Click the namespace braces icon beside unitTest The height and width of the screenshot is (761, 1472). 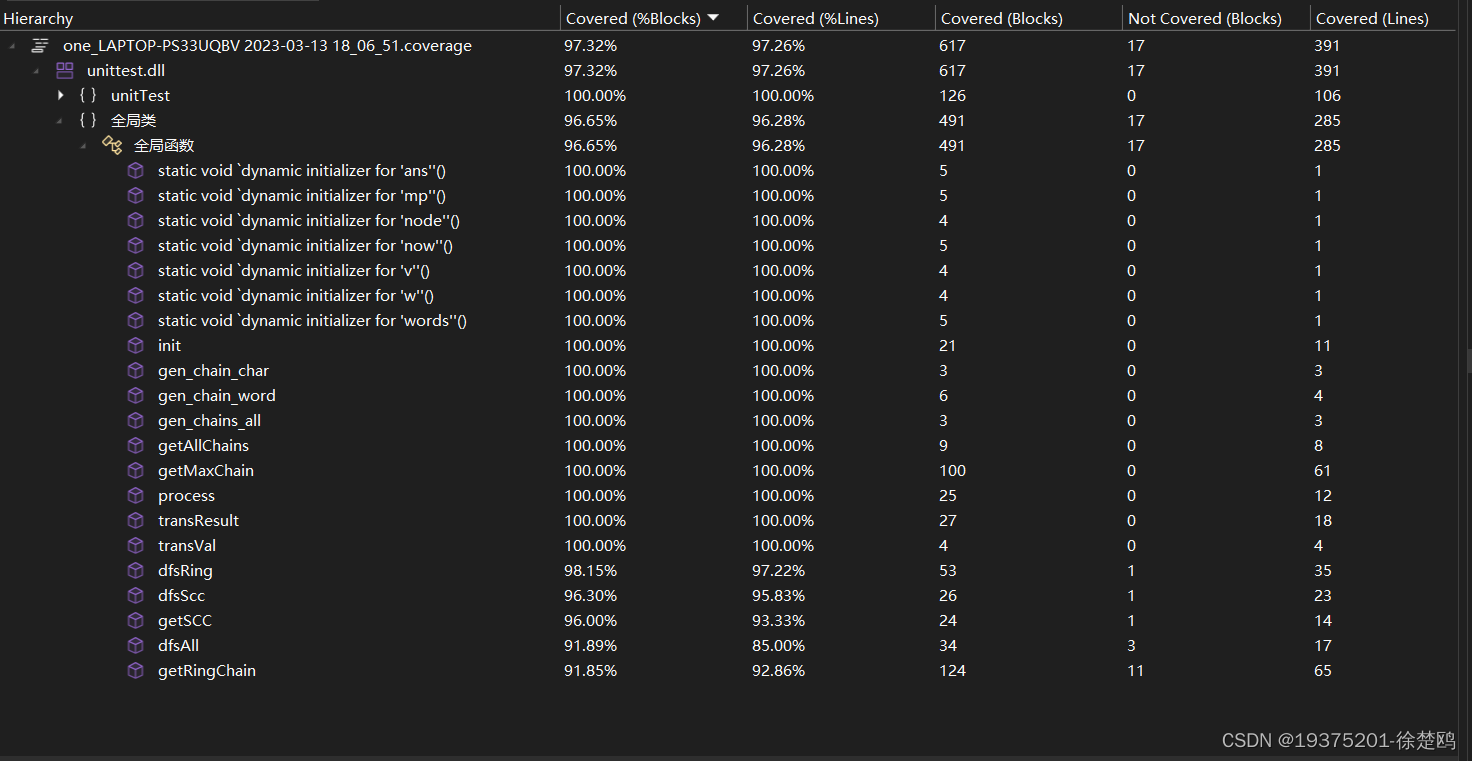point(88,96)
